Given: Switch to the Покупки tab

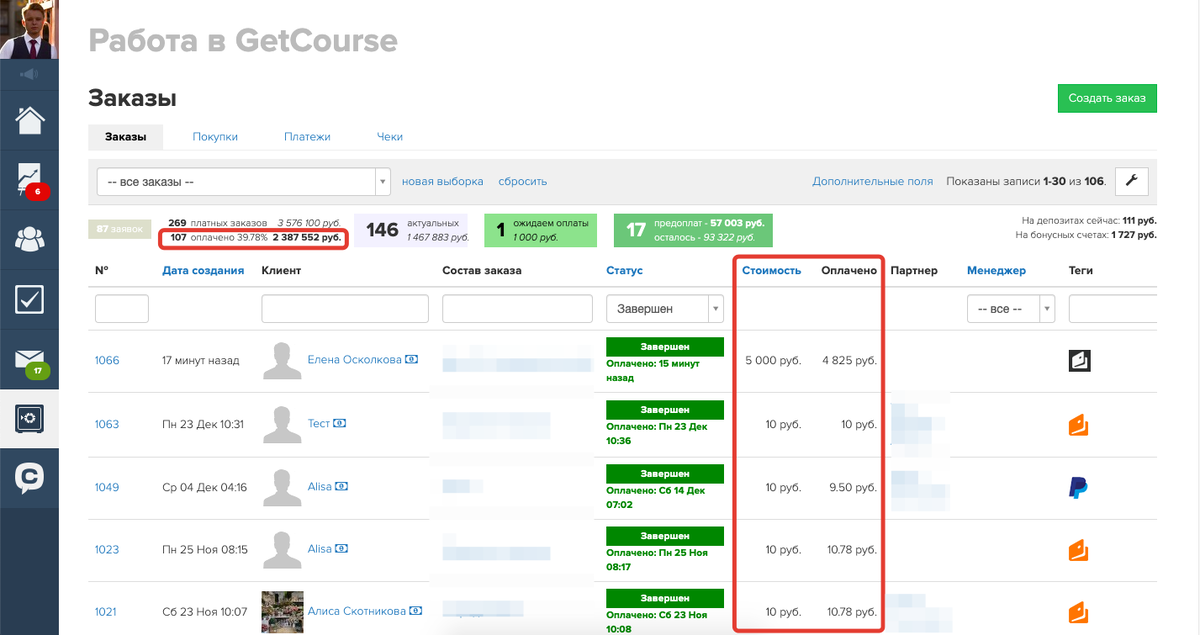Looking at the screenshot, I should coord(215,136).
